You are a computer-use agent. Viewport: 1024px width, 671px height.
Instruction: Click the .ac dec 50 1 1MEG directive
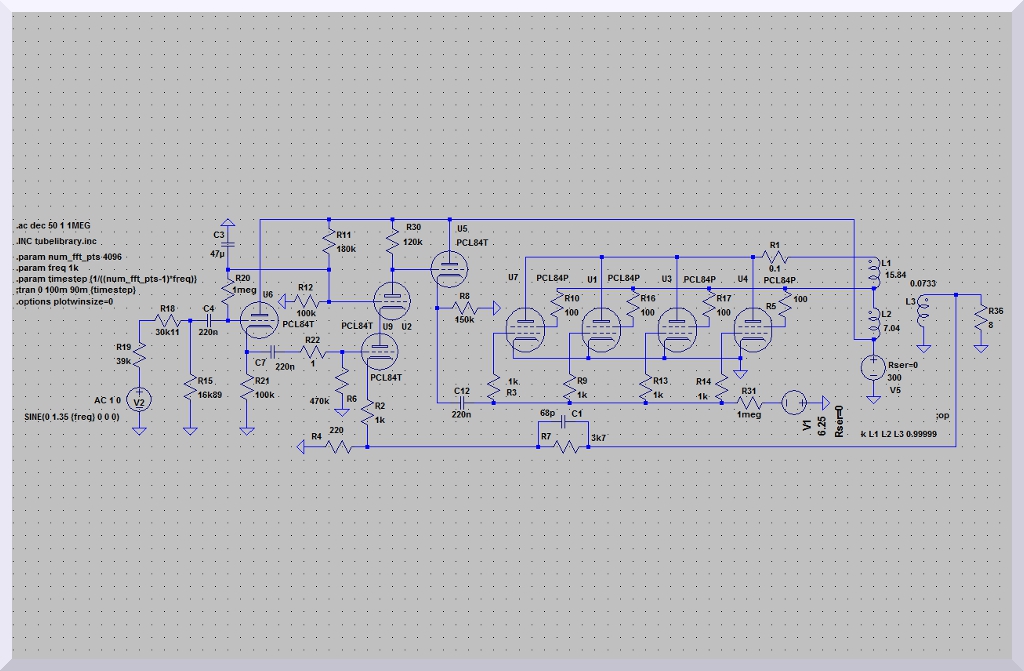tap(54, 226)
